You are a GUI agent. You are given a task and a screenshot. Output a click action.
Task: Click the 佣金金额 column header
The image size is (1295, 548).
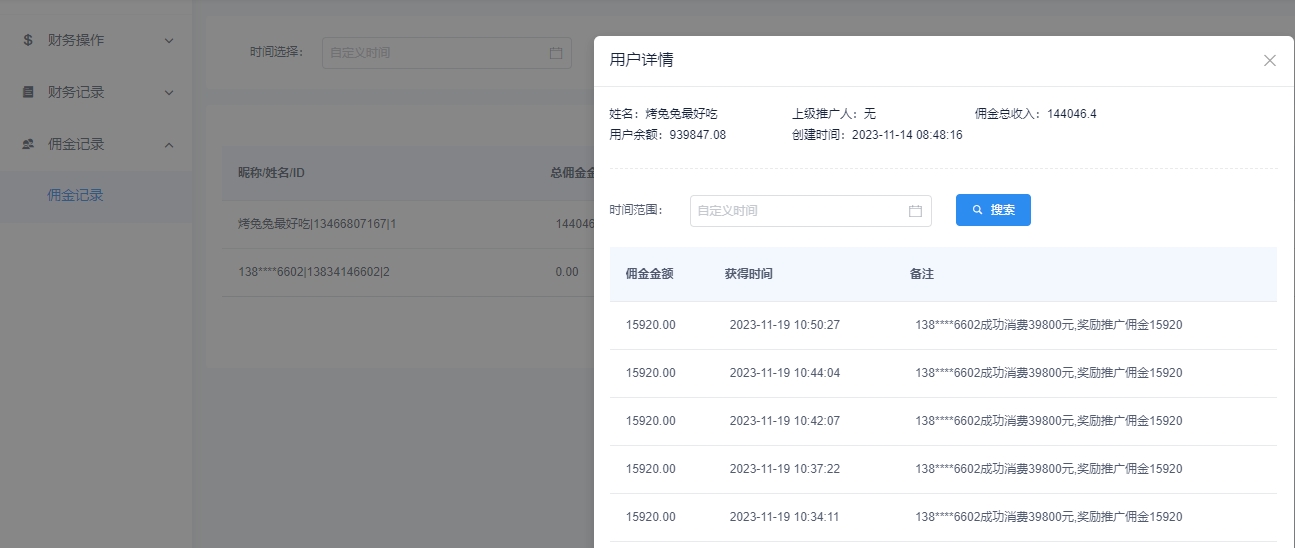point(649,274)
